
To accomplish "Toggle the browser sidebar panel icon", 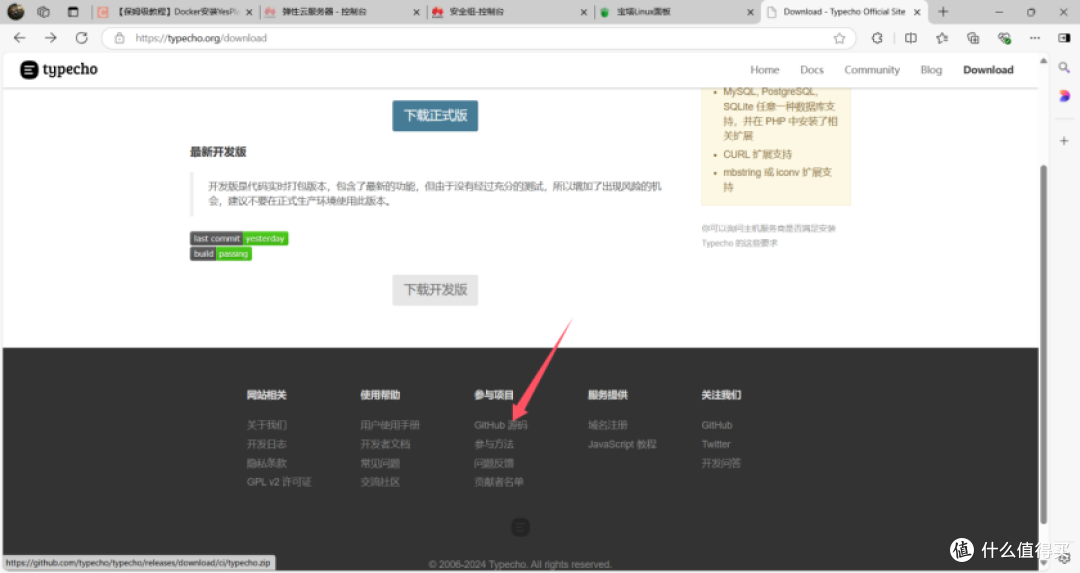I will (x=1064, y=38).
